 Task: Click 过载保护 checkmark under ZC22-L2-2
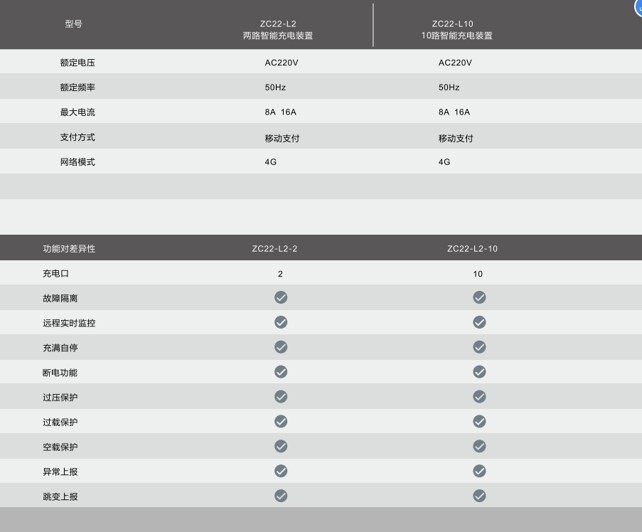click(x=281, y=421)
